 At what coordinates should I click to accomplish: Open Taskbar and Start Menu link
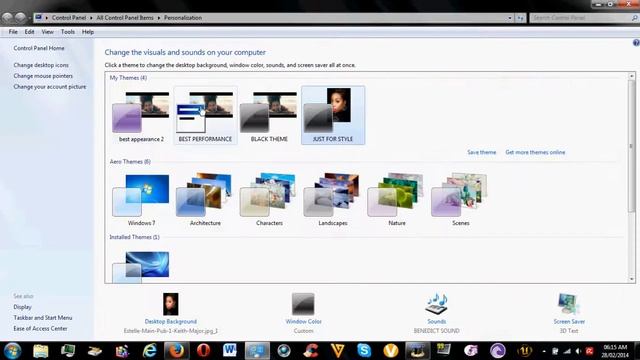click(x=42, y=318)
